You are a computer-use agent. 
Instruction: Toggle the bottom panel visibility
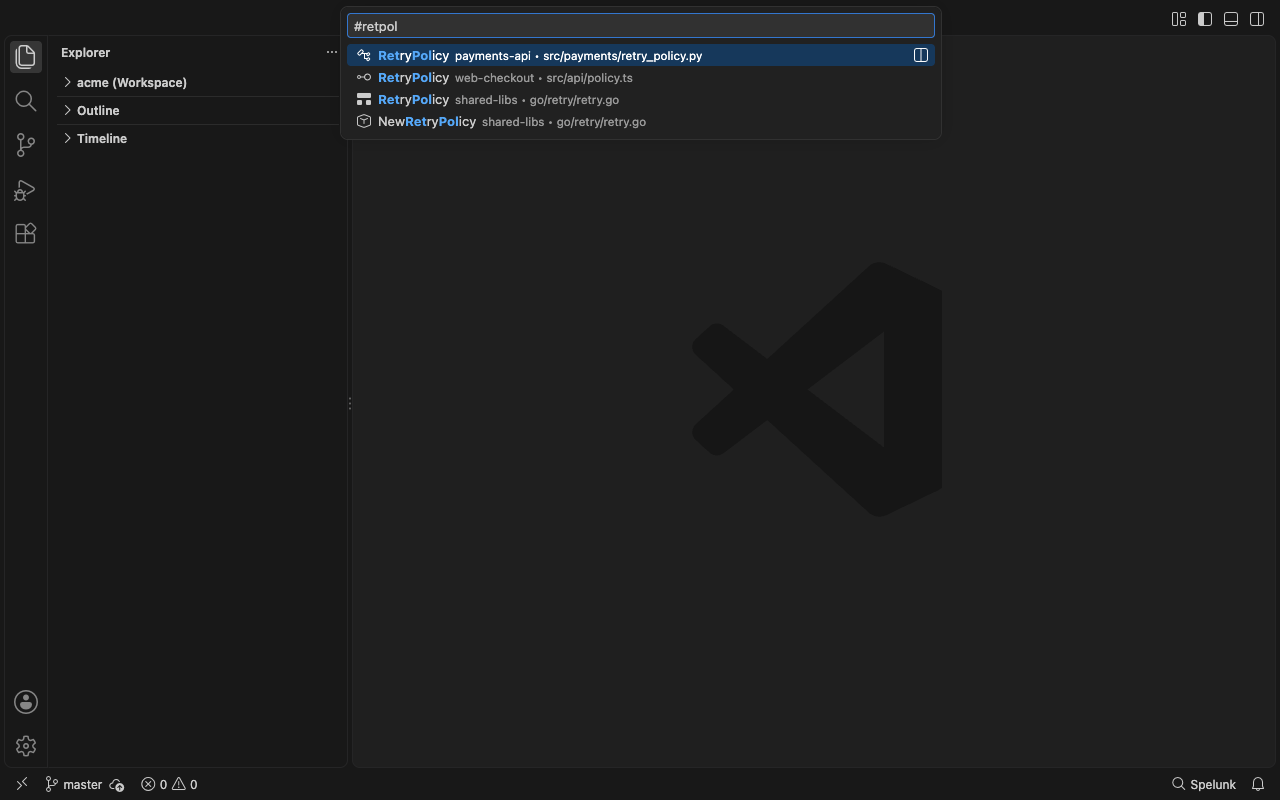pos(1231,19)
